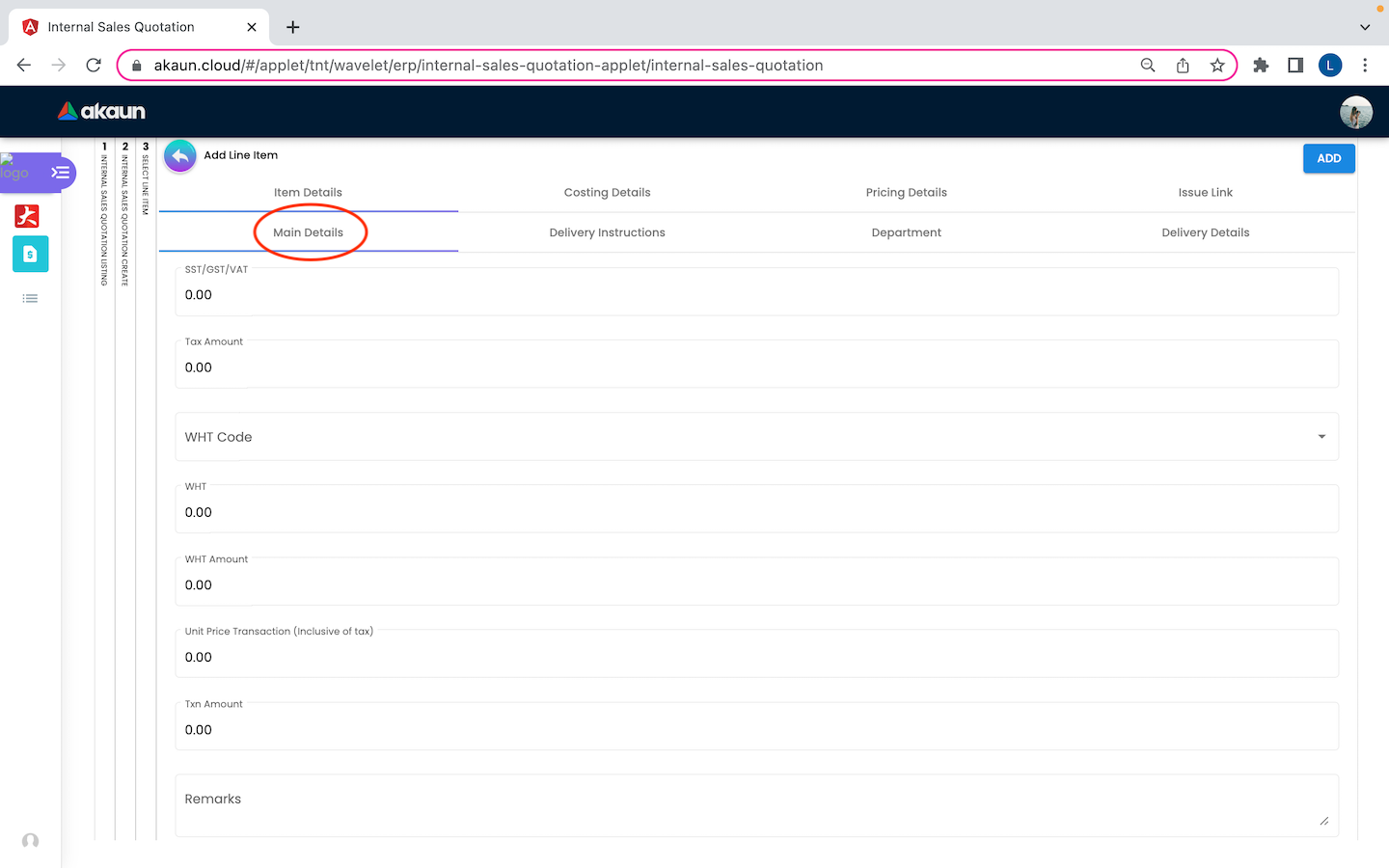Go back using the browser back arrow

pos(24,65)
